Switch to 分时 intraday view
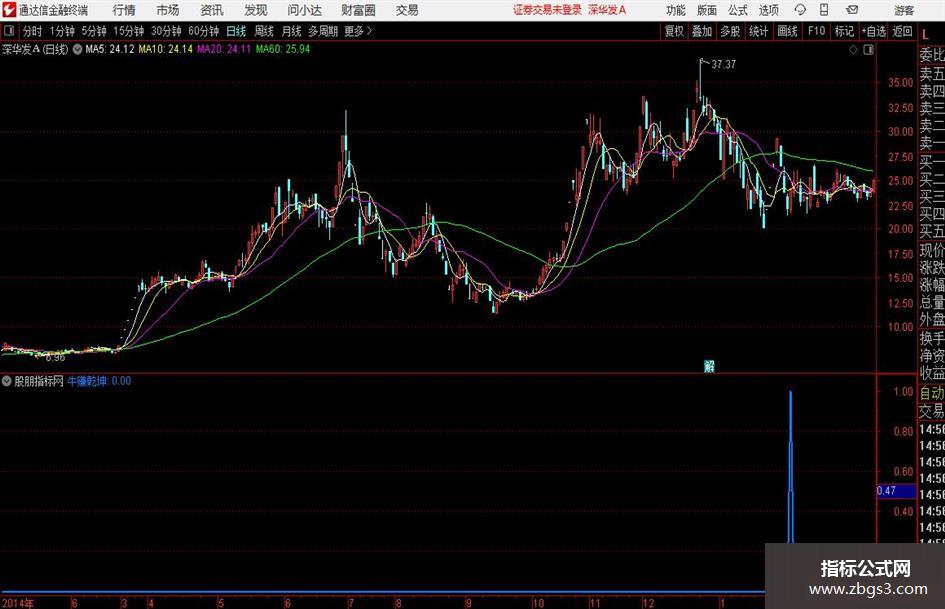Viewport: 945px width, 609px height. (33, 31)
